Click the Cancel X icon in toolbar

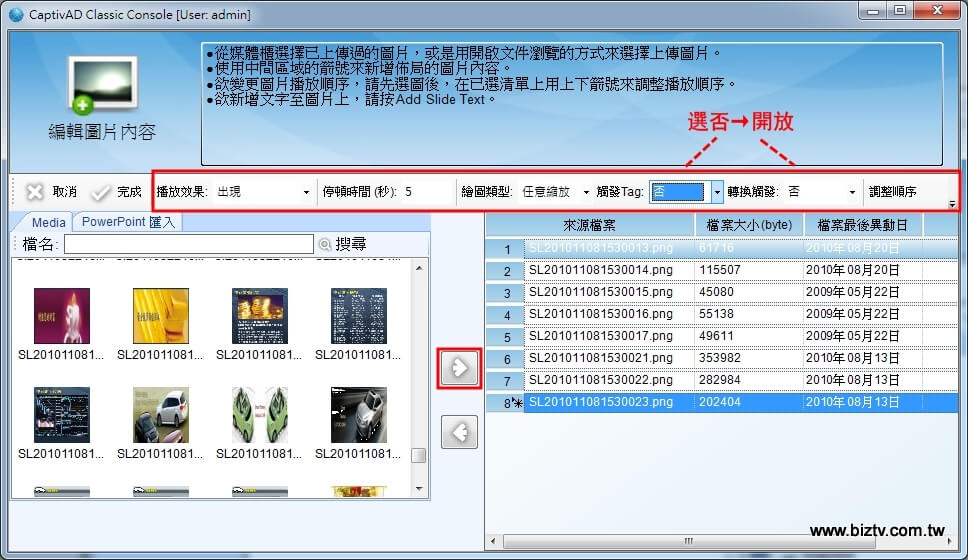35,192
